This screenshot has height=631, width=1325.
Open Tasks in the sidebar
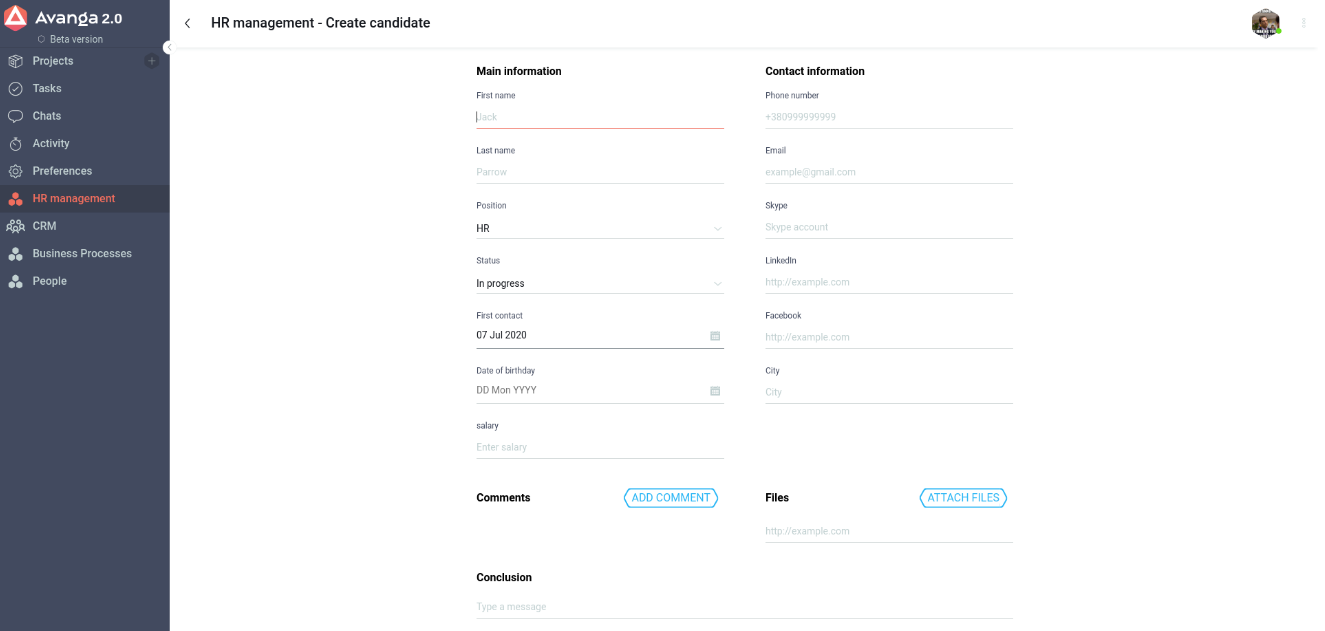point(47,89)
